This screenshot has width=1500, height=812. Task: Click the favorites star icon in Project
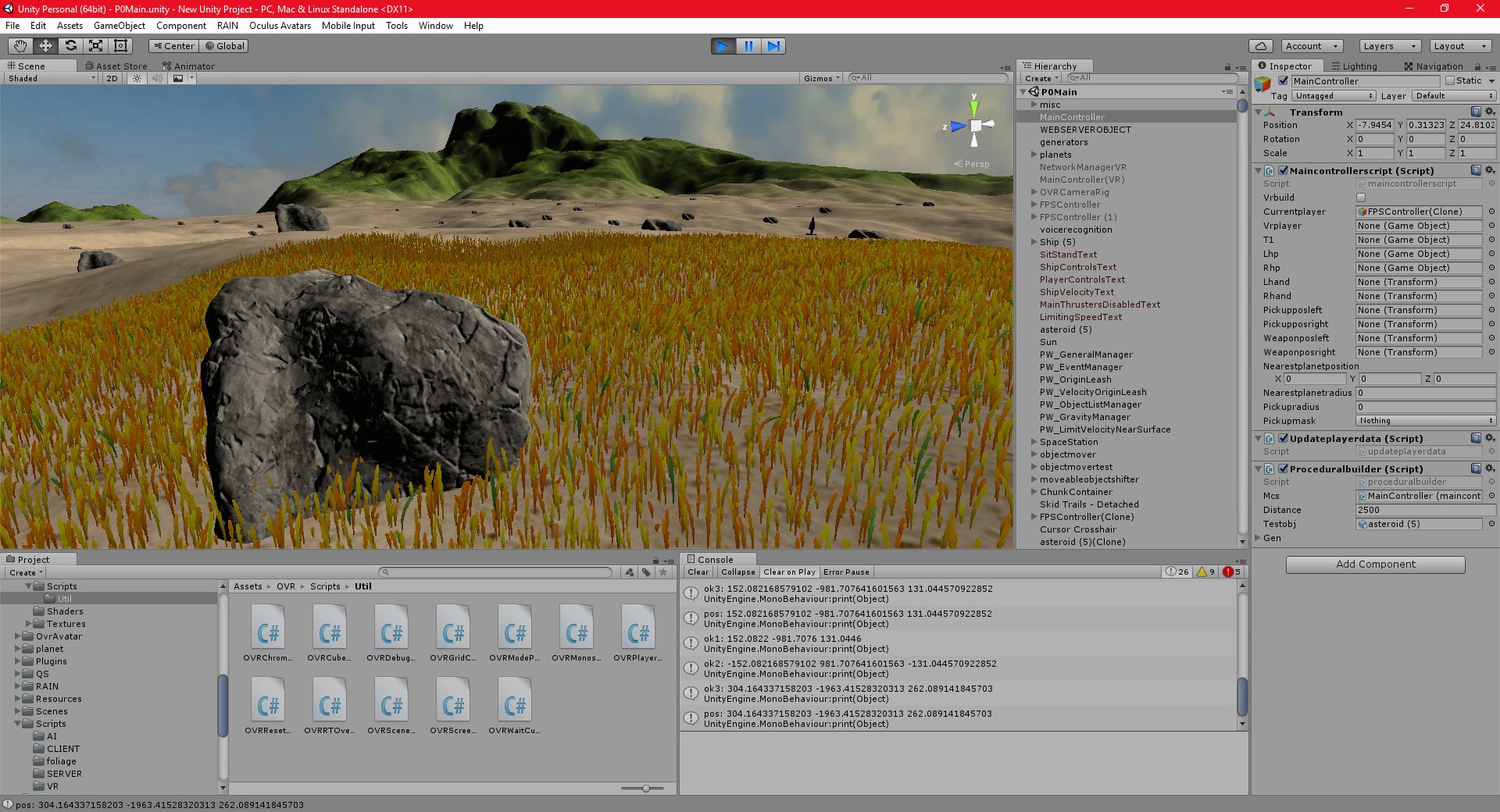[x=663, y=572]
